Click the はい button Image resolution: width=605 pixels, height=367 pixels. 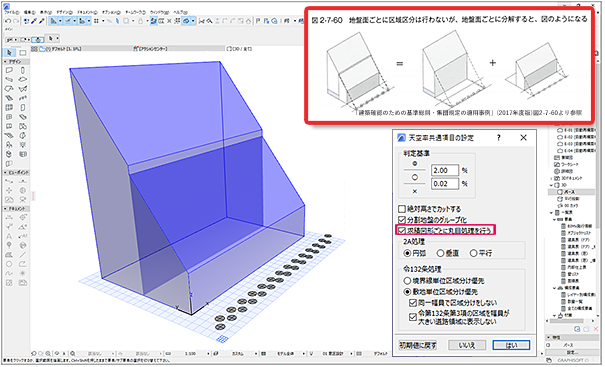click(511, 345)
